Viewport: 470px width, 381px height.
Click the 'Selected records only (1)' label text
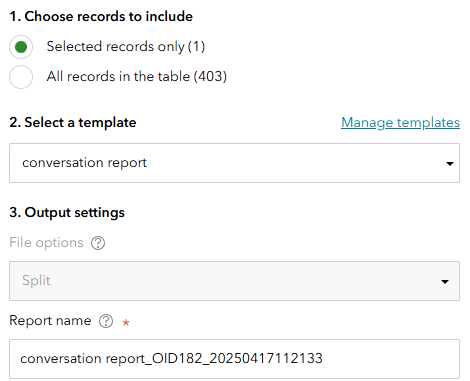click(126, 47)
